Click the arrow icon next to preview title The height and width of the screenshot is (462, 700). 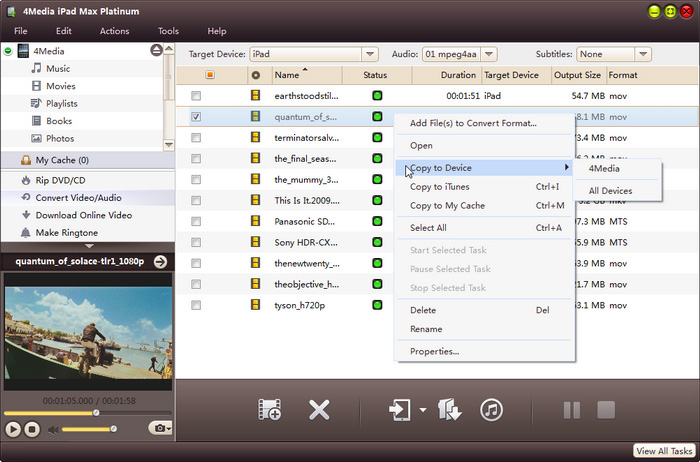click(160, 262)
